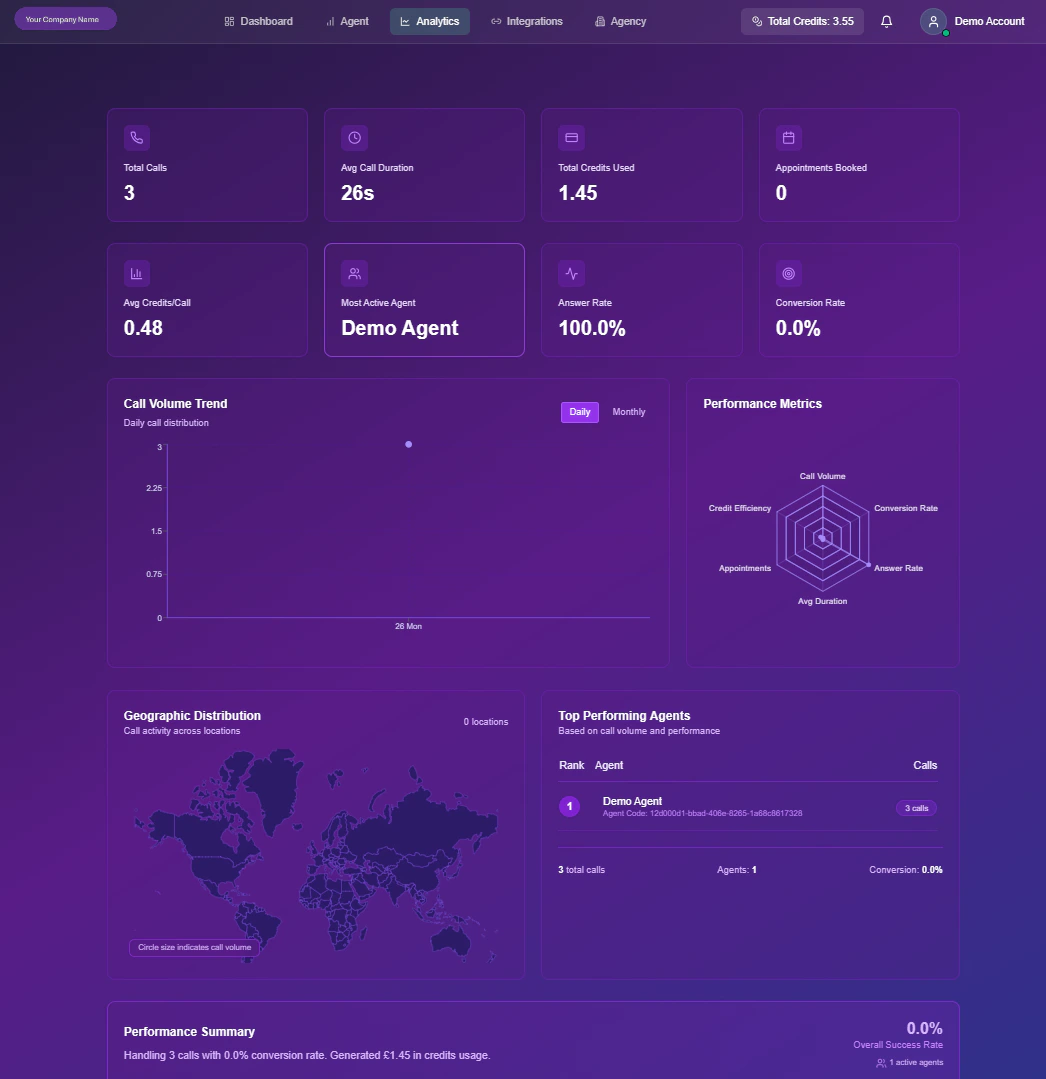The height and width of the screenshot is (1079, 1046).
Task: Click the data point on Call Volume chart
Action: tap(408, 444)
